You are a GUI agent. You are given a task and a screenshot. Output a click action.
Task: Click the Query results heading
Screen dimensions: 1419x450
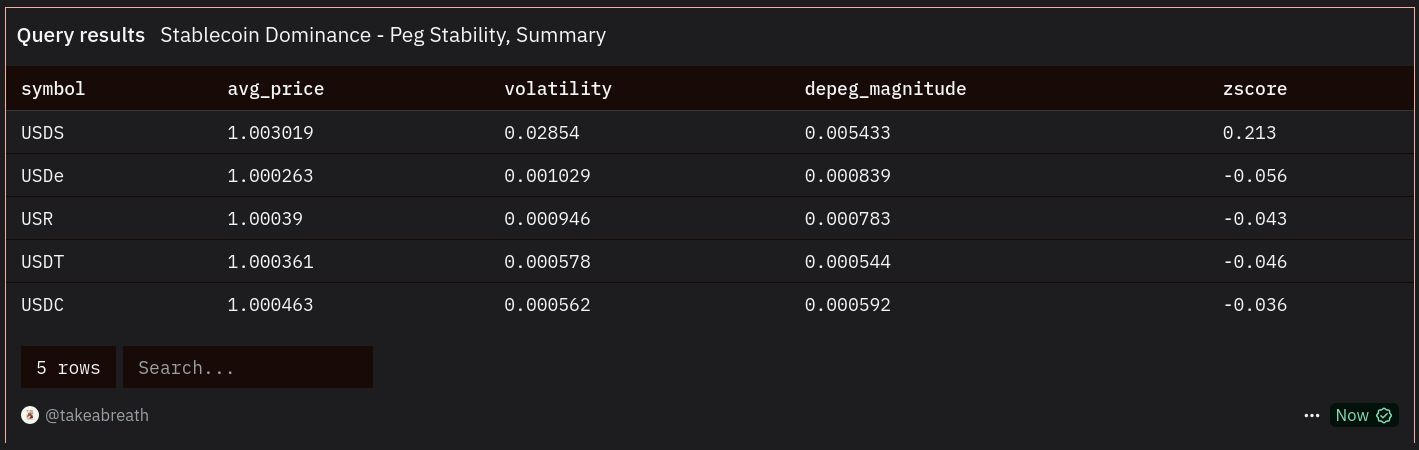pyautogui.click(x=81, y=35)
